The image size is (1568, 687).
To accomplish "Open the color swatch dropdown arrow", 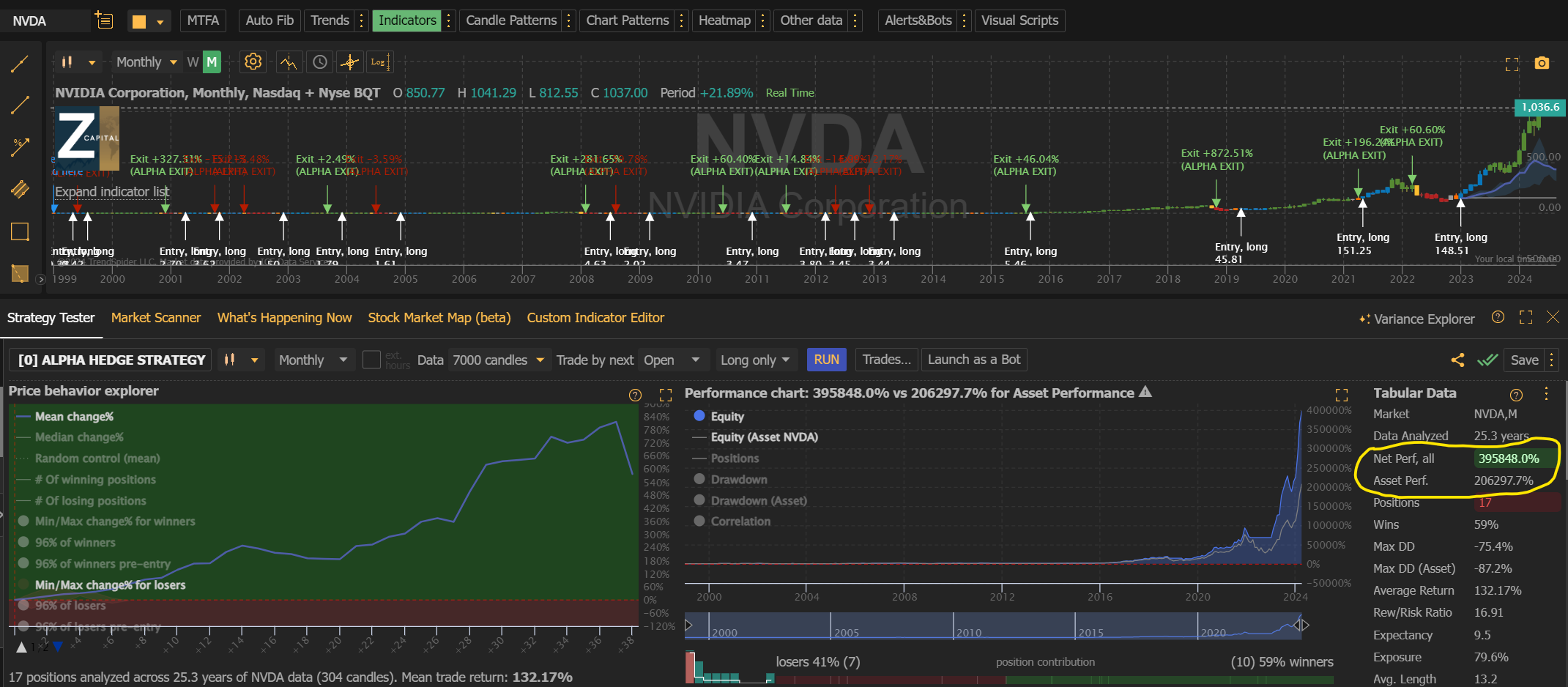I will [160, 22].
